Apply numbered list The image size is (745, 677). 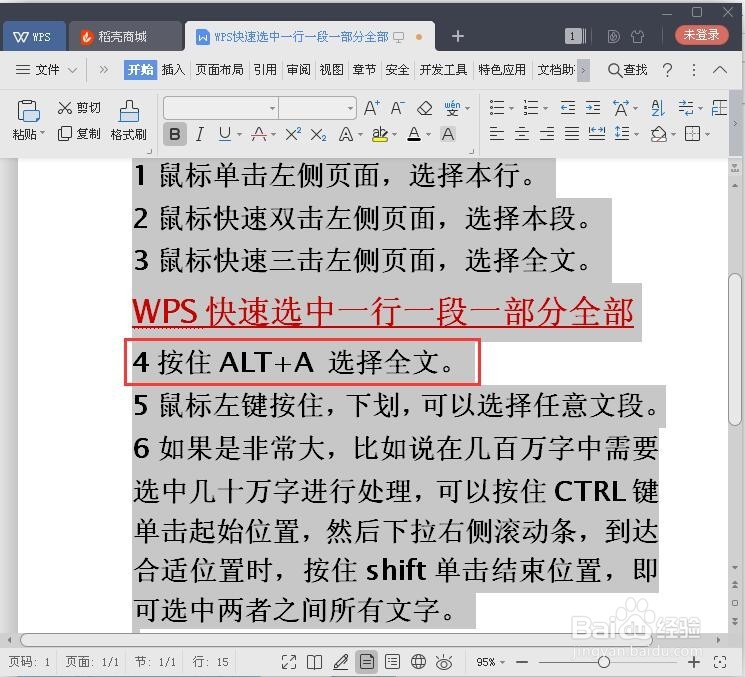(x=531, y=108)
